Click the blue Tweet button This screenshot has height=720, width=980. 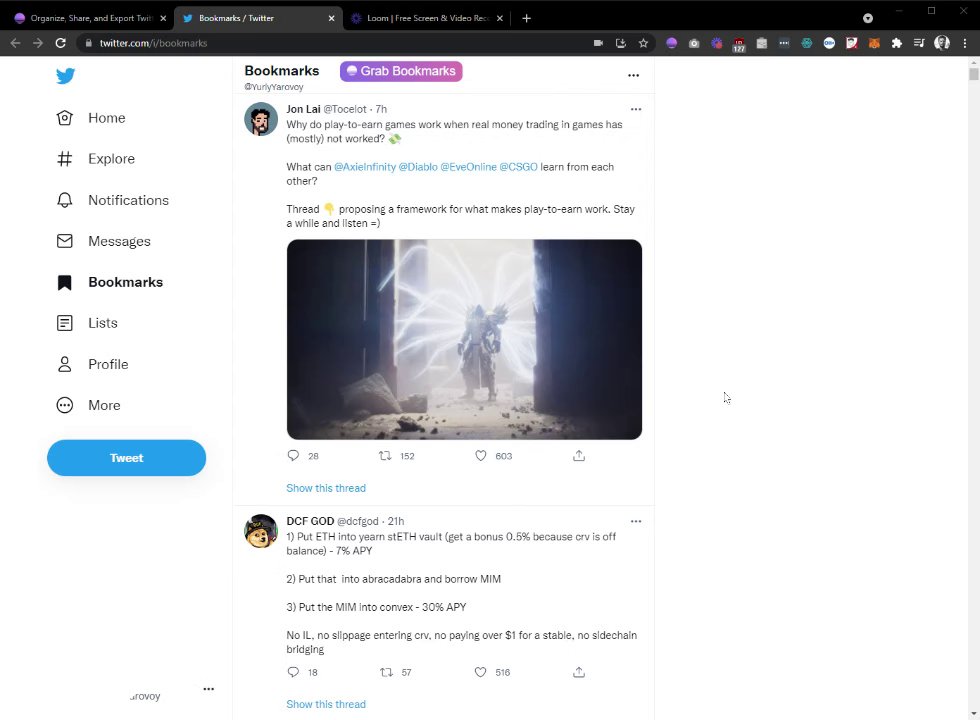coord(126,458)
